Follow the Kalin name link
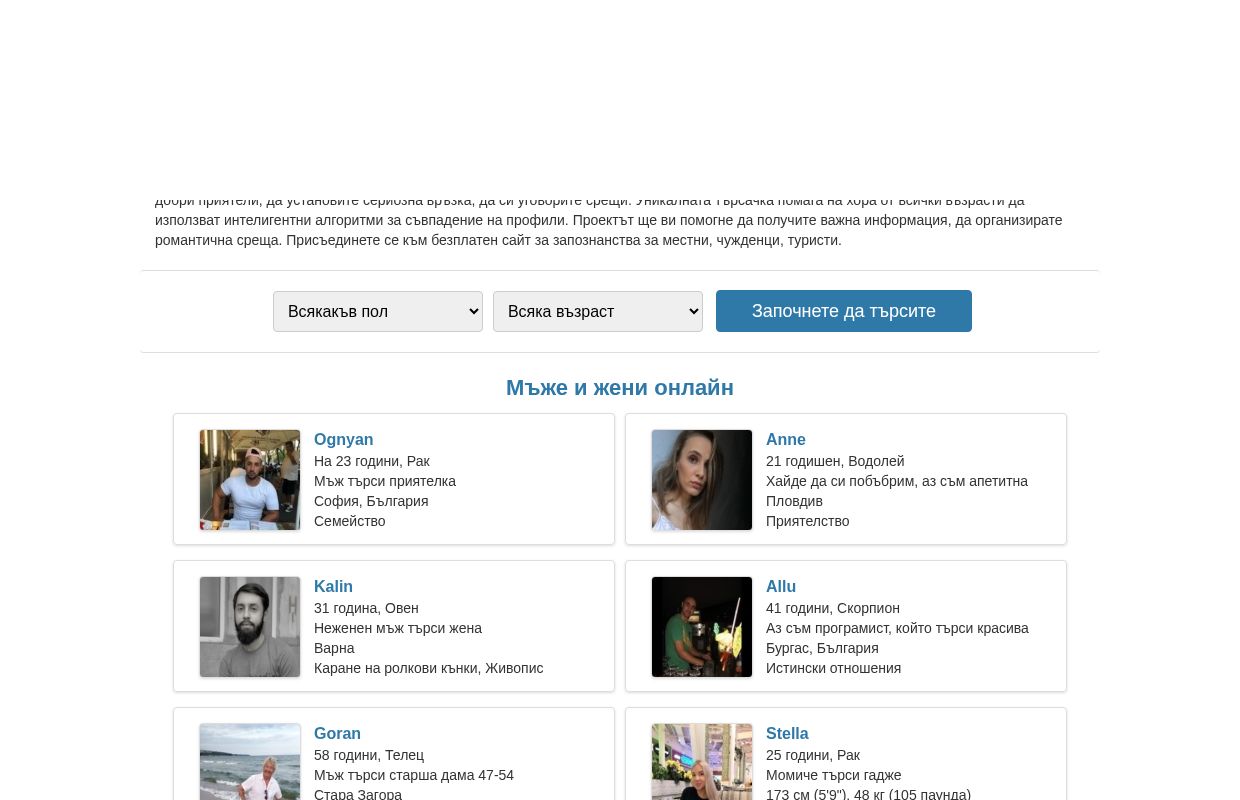Screen dimensions: 1240x800 333,587
